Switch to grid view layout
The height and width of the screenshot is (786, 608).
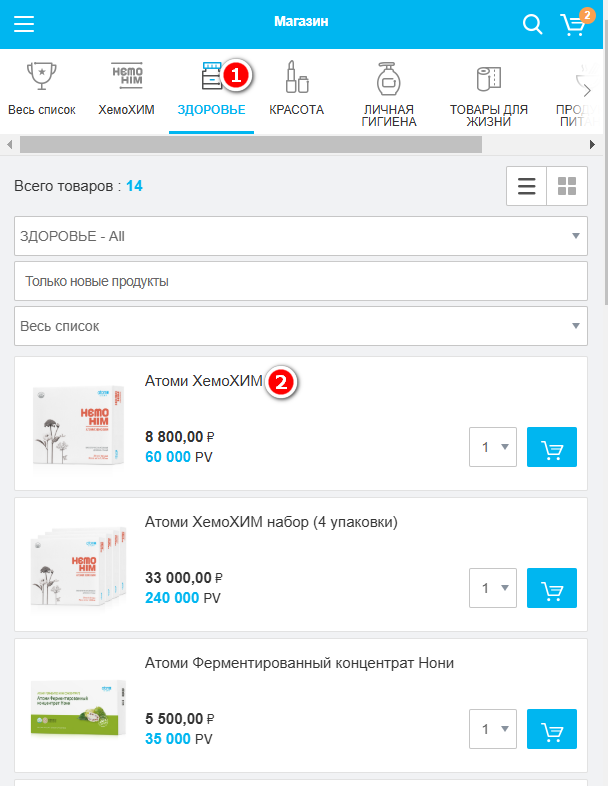(567, 186)
